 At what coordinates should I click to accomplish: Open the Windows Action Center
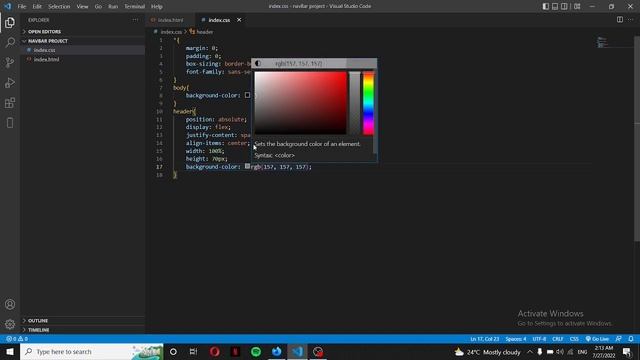pyautogui.click(x=627, y=351)
